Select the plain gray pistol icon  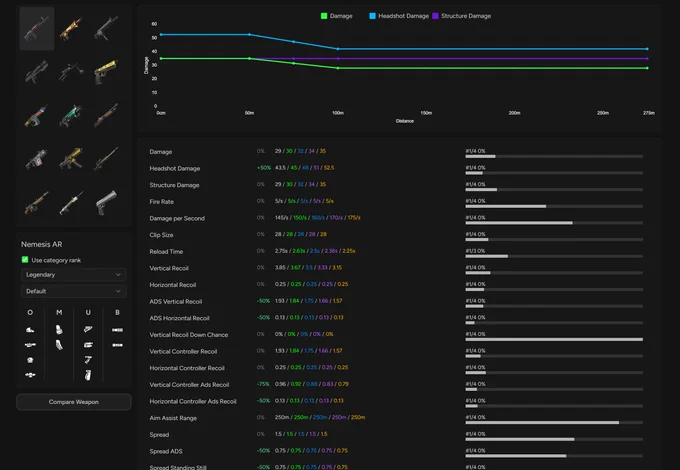click(106, 202)
